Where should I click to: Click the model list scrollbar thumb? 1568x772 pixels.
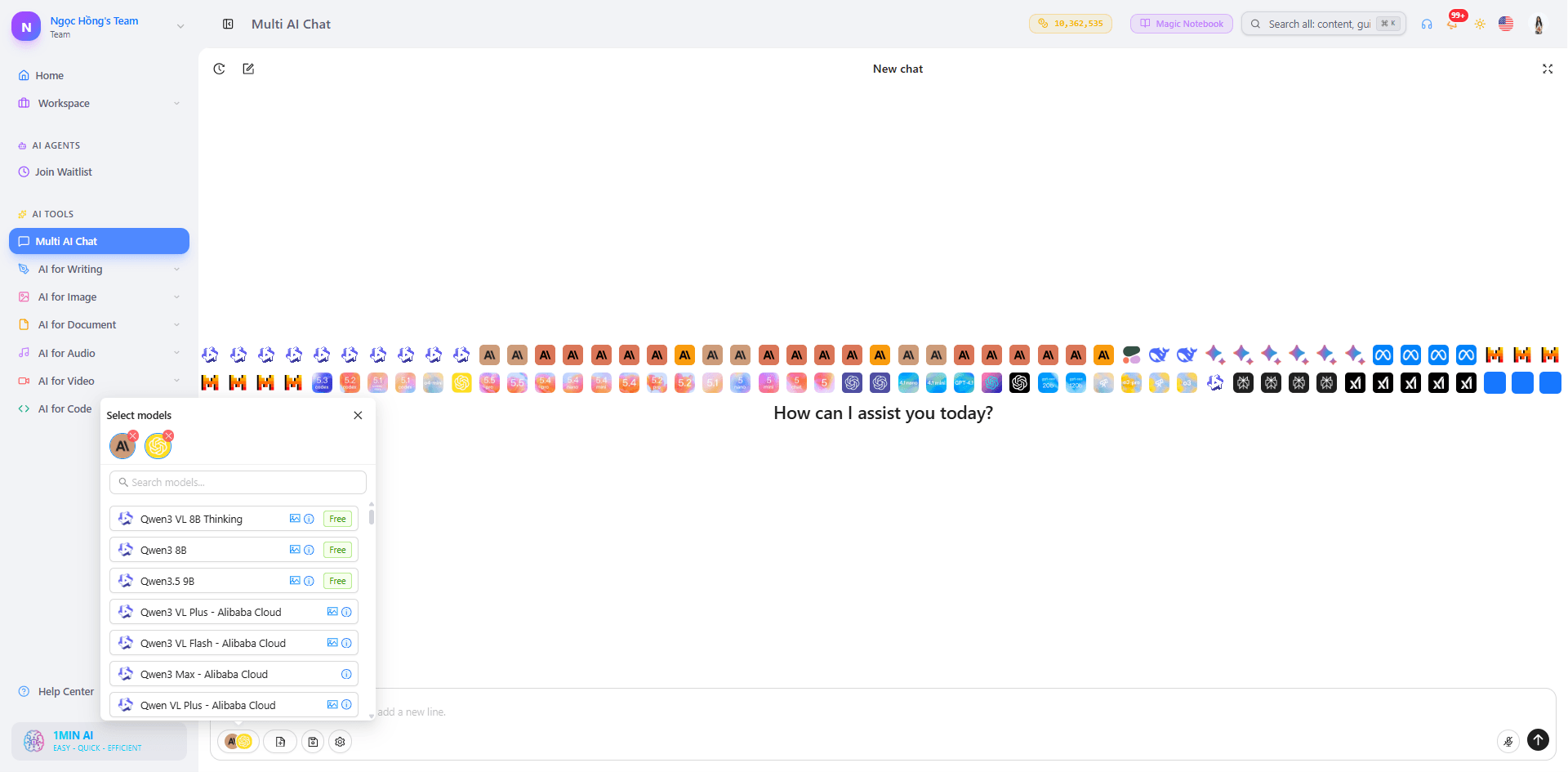(372, 516)
